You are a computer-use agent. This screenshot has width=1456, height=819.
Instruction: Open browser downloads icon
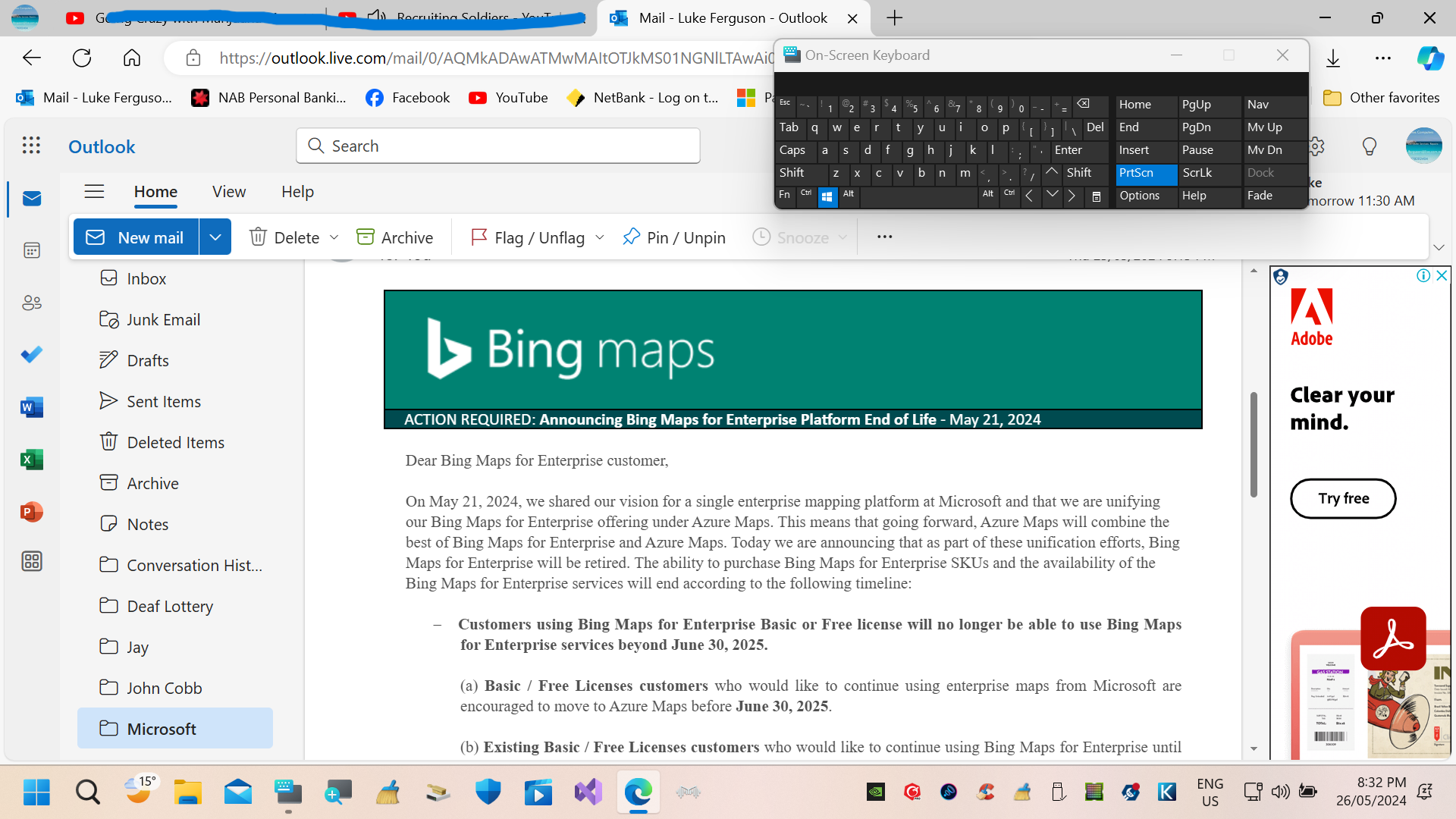coord(1333,58)
